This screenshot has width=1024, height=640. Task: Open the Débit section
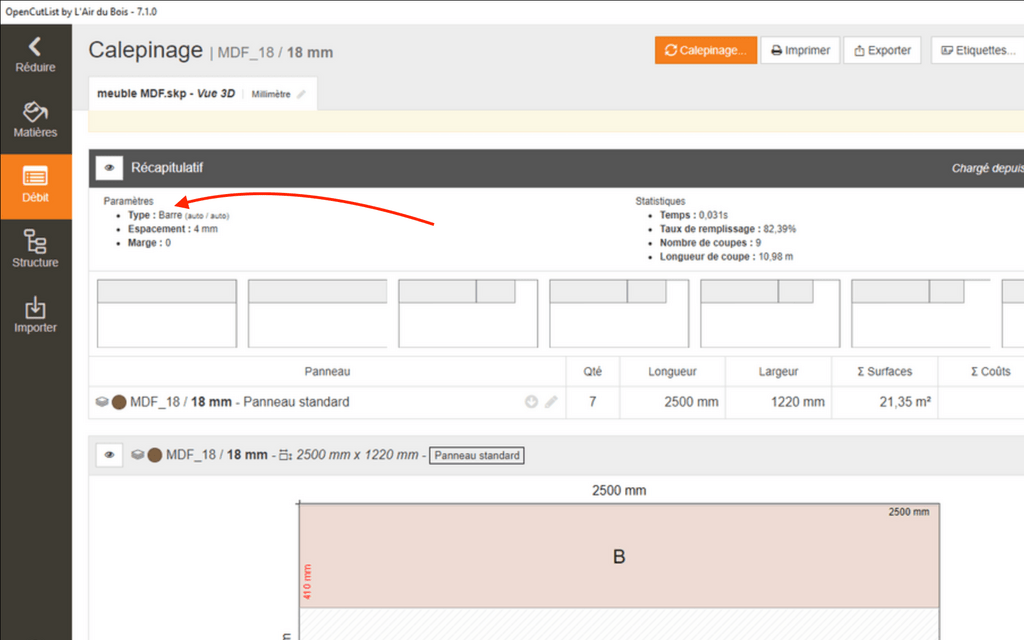(x=35, y=185)
